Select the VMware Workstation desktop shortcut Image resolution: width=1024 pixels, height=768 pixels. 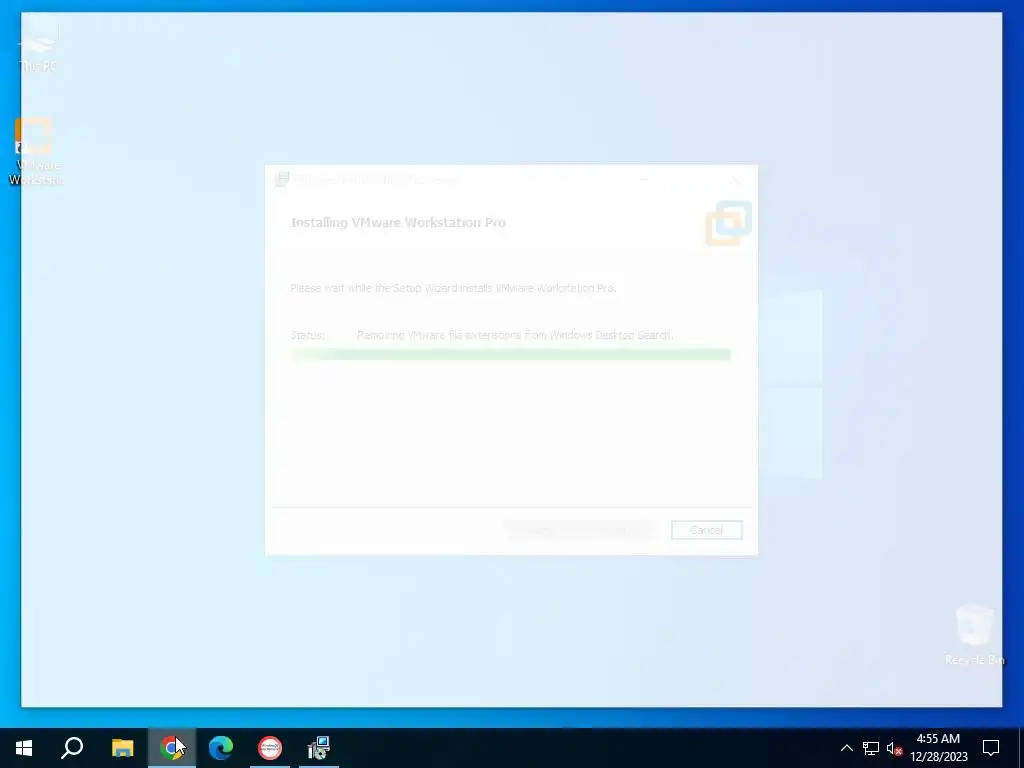click(x=35, y=152)
